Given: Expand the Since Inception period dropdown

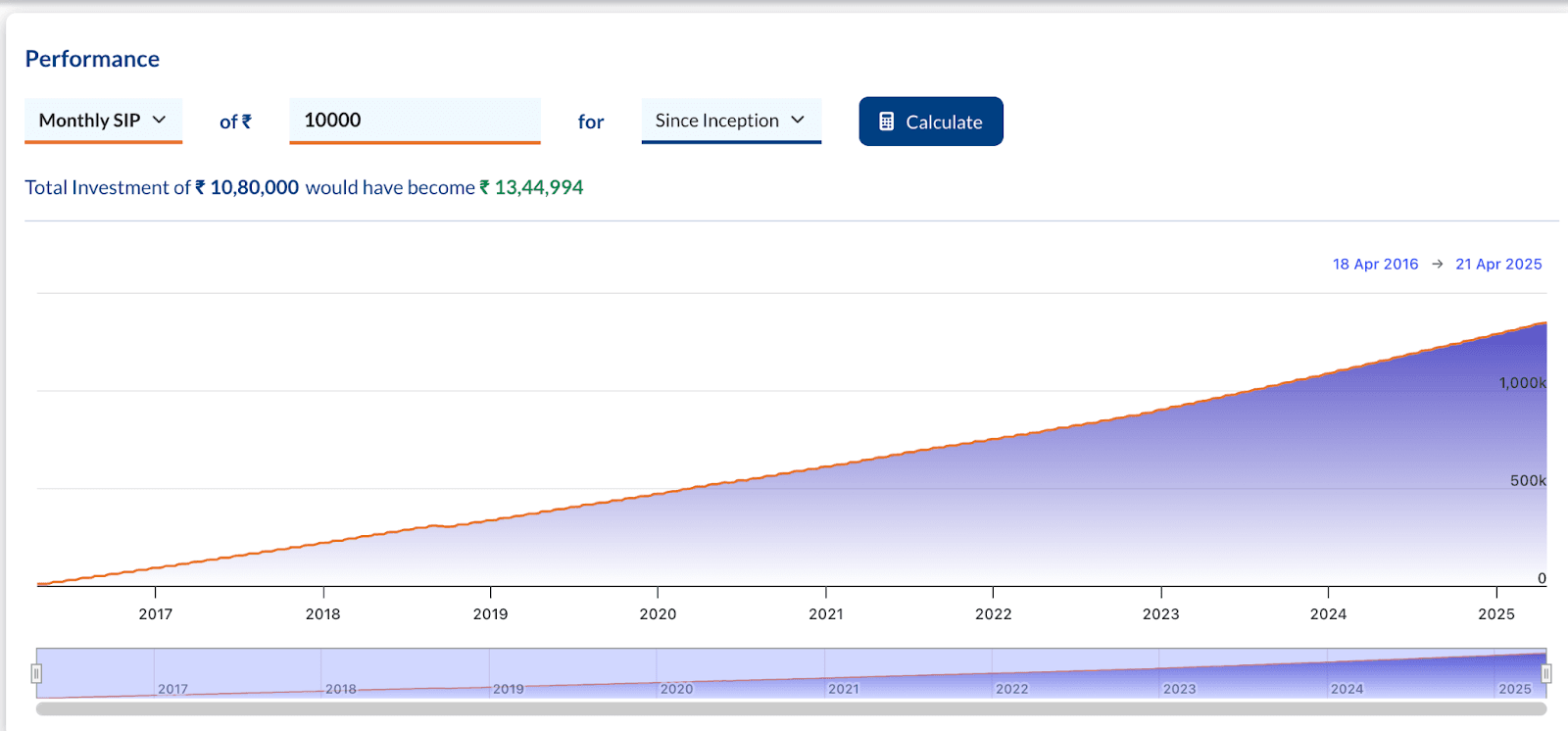Looking at the screenshot, I should pyautogui.click(x=730, y=121).
